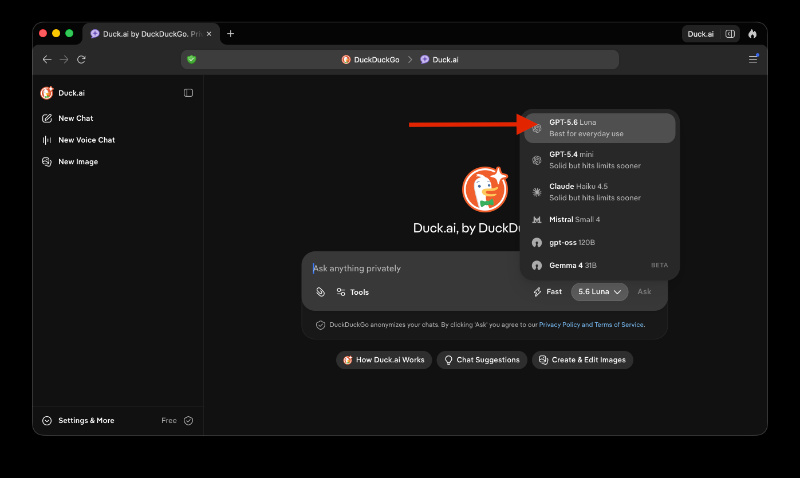Click the browser forward arrow
This screenshot has height=478, width=800.
(x=64, y=60)
